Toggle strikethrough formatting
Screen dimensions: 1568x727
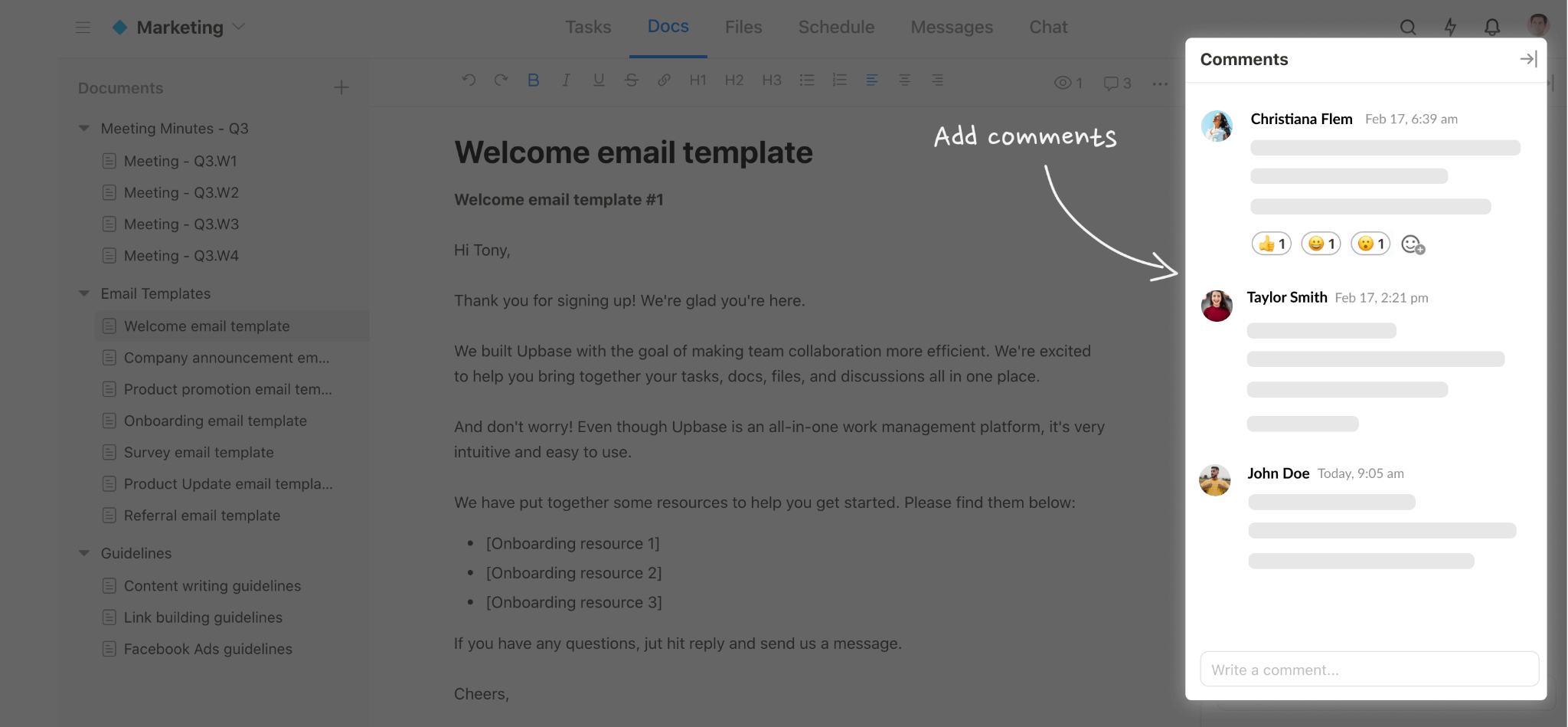coord(631,80)
